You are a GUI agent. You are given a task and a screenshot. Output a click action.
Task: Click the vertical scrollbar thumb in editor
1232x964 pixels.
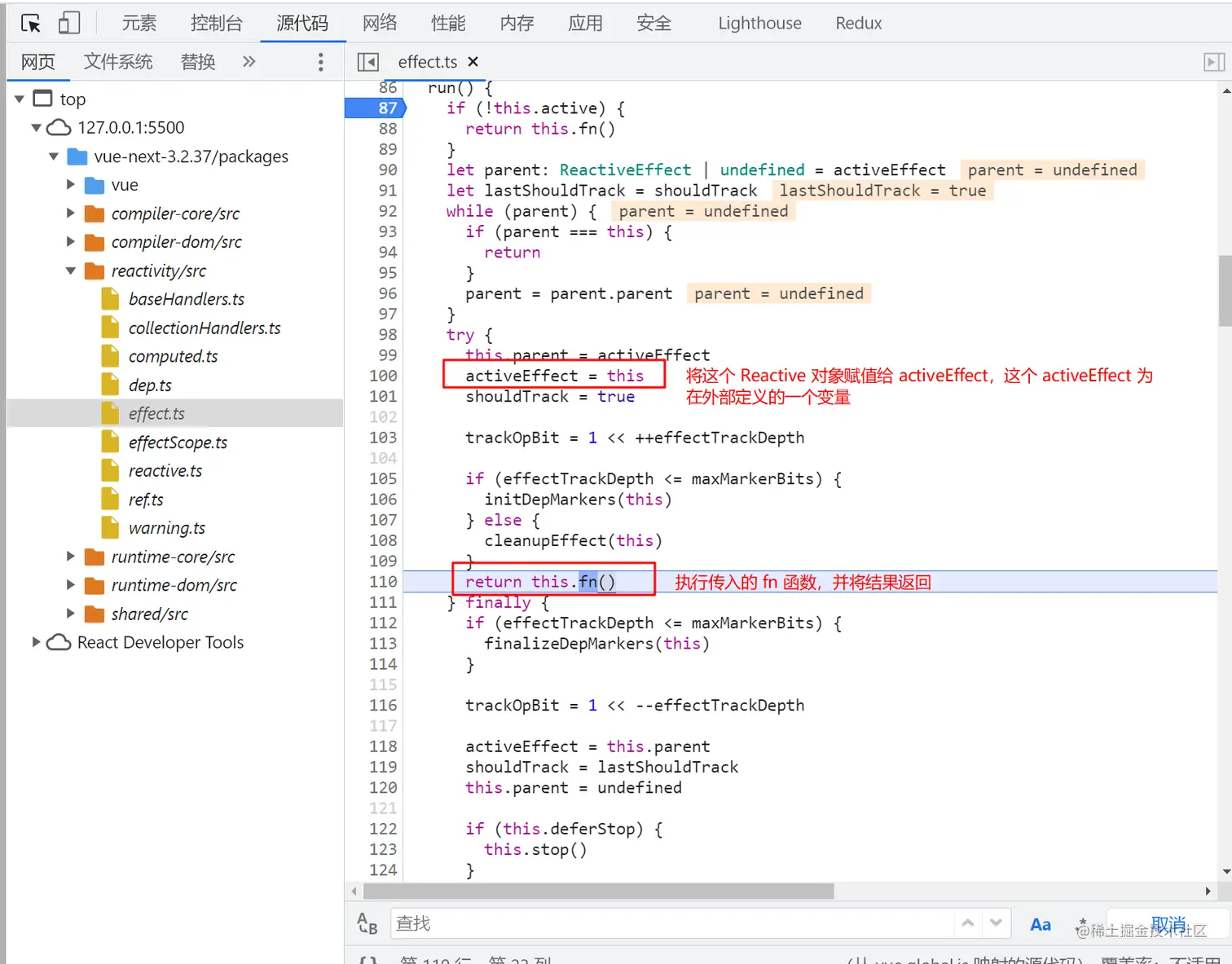[x=1225, y=290]
